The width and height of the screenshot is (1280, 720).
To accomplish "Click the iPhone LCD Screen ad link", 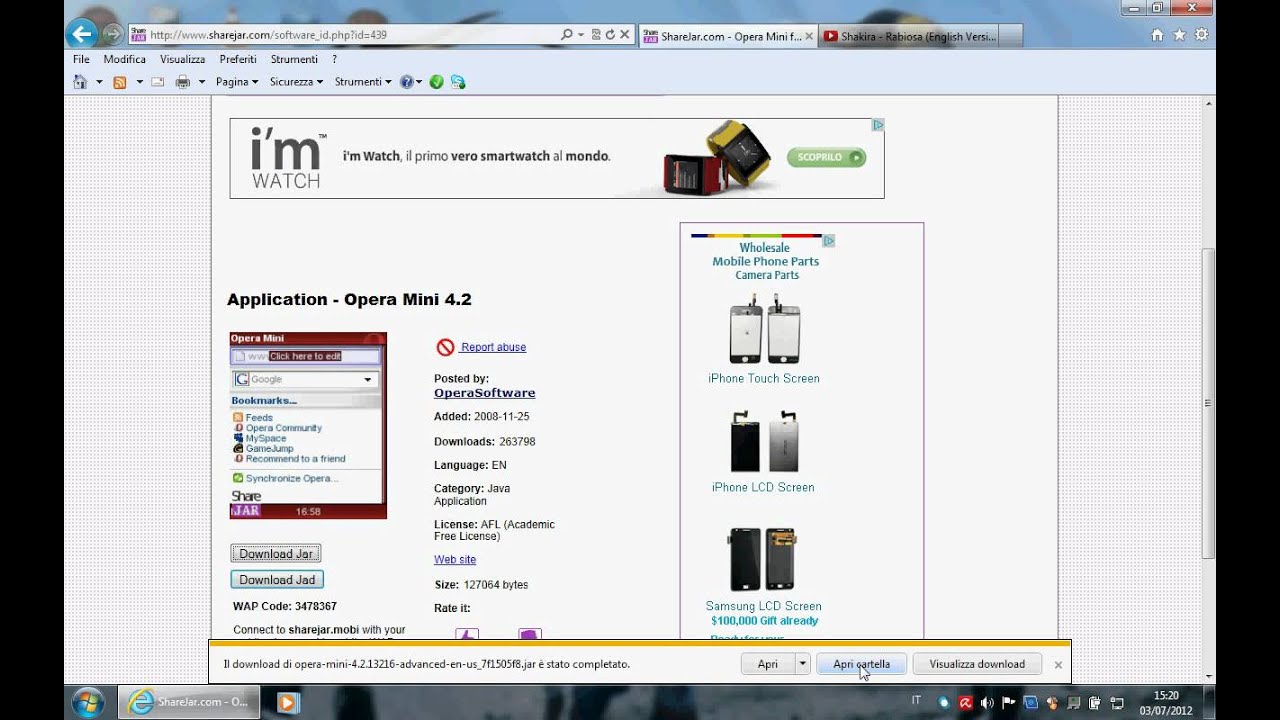I will (763, 488).
